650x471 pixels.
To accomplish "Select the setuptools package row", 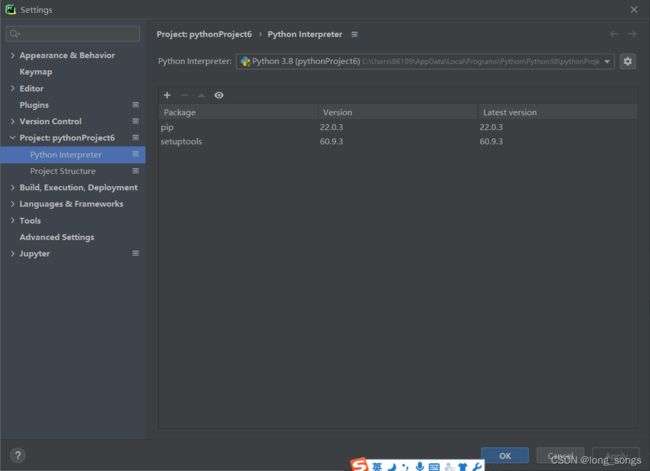I will coord(398,141).
